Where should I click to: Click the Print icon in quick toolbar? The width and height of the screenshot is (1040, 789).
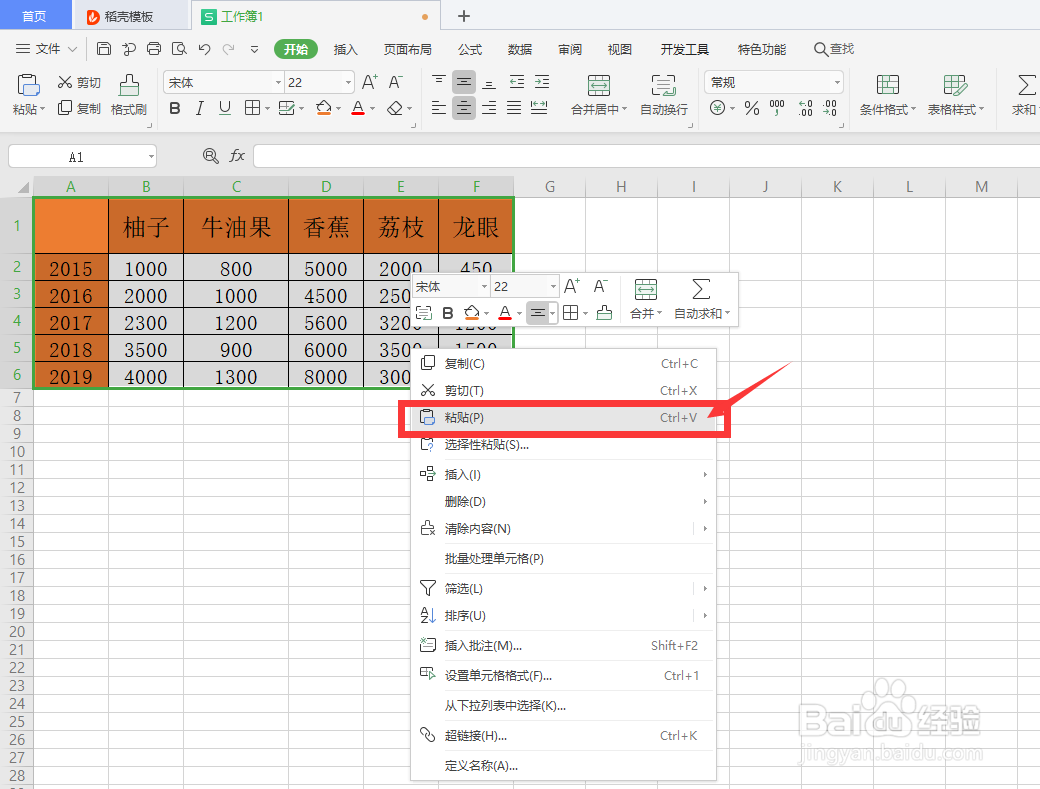point(154,48)
